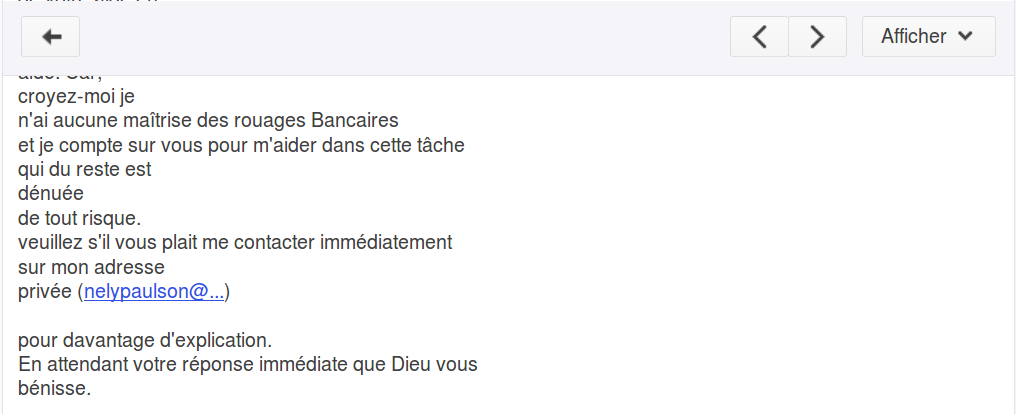The height and width of the screenshot is (414, 1016).
Task: Click the caret beside Afficher
Action: pos(965,37)
